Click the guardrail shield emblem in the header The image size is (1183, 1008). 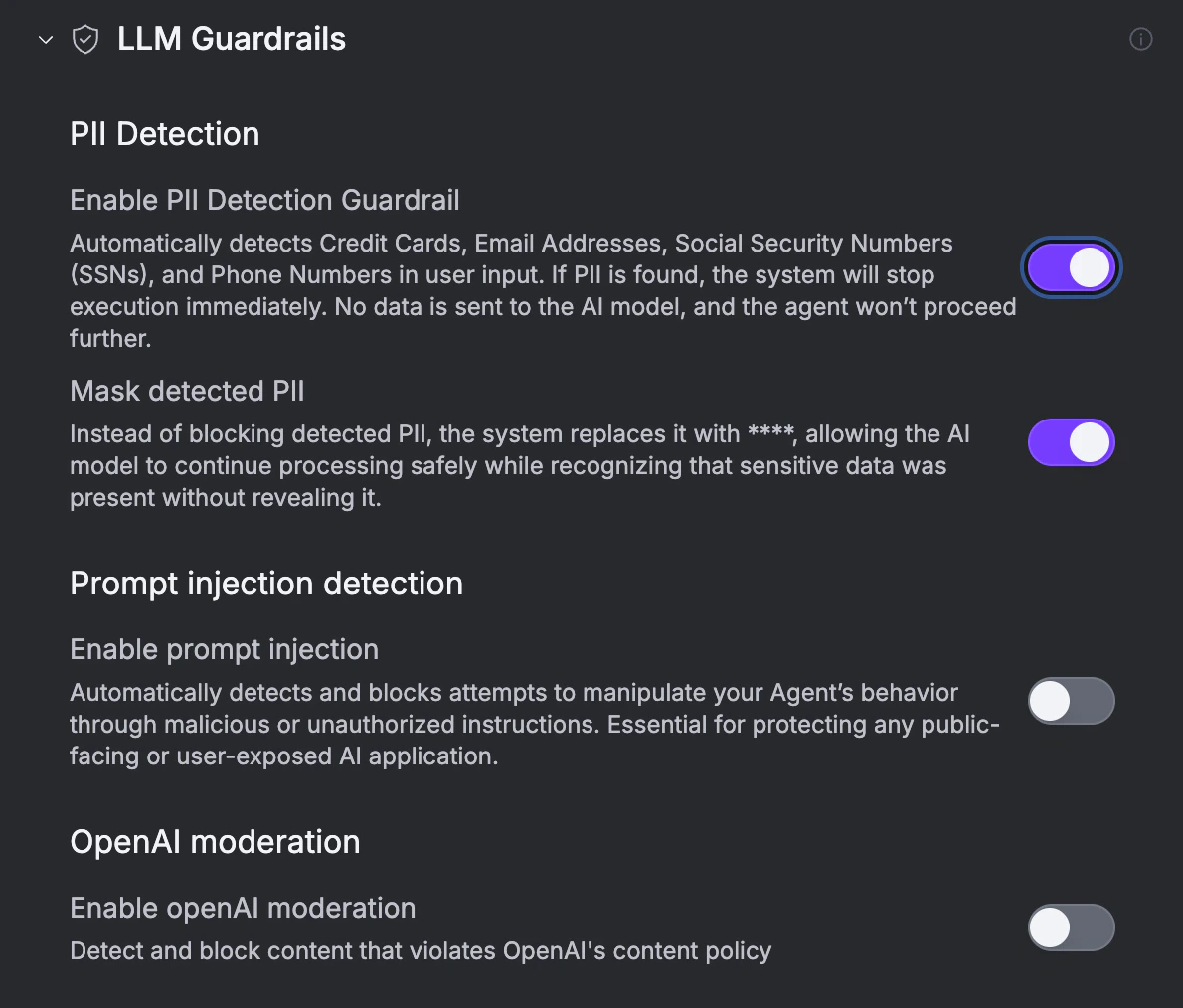click(85, 39)
